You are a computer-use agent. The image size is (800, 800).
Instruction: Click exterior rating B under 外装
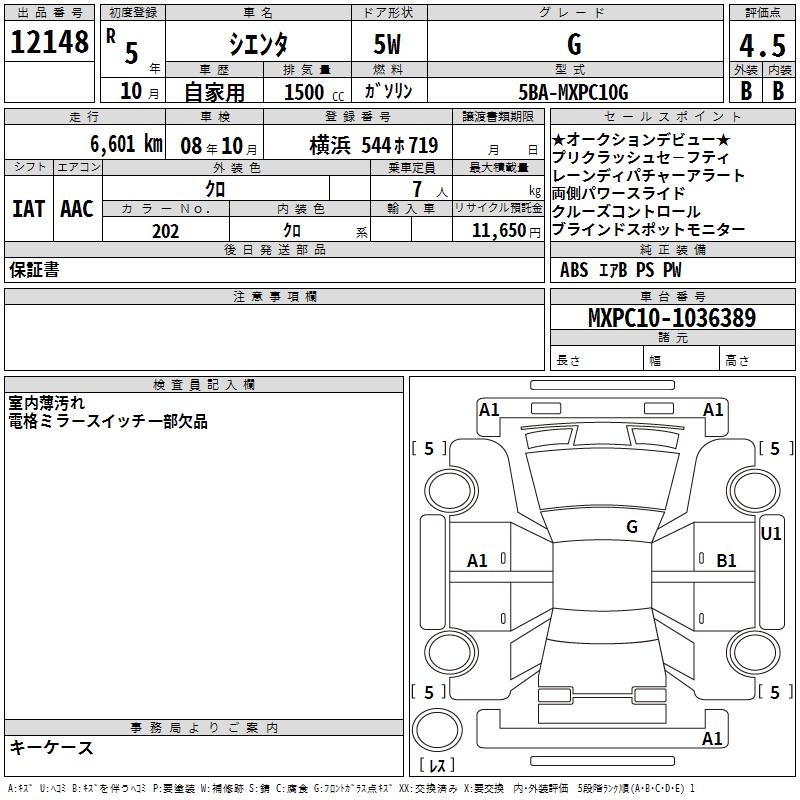click(746, 91)
